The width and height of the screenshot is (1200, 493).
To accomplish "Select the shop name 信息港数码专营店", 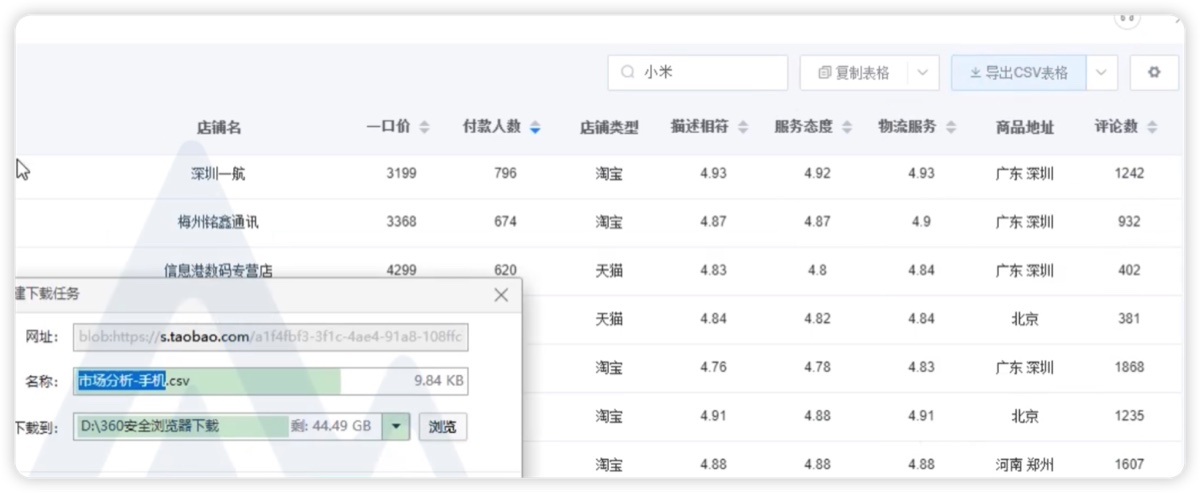I will point(218,270).
